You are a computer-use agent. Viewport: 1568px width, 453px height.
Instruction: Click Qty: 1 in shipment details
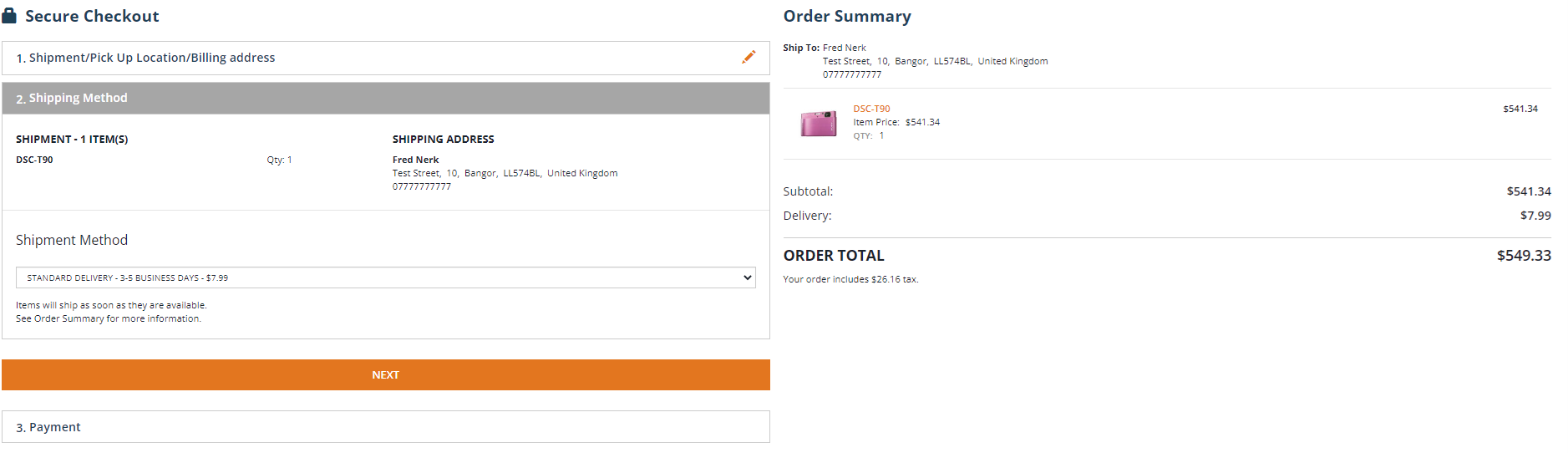coord(279,160)
